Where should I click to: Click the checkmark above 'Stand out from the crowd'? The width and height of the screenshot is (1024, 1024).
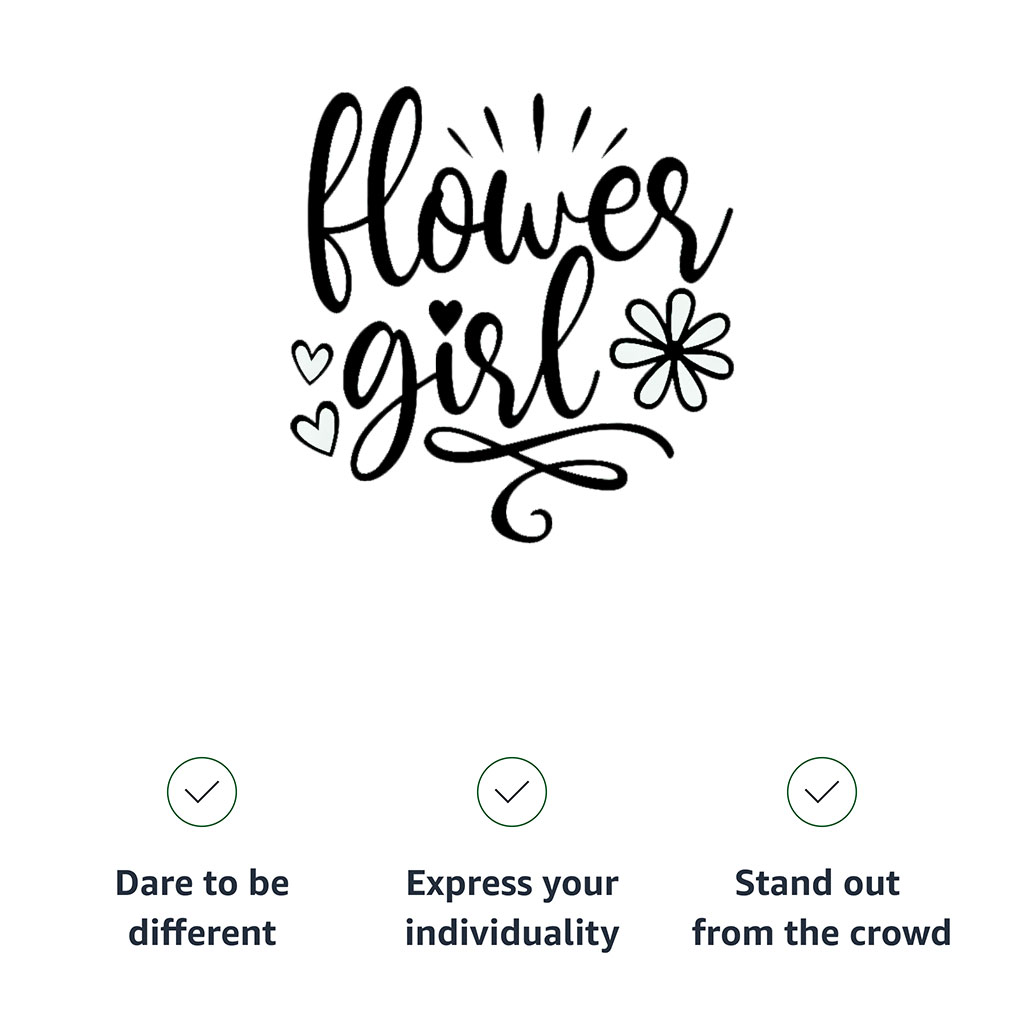point(822,792)
